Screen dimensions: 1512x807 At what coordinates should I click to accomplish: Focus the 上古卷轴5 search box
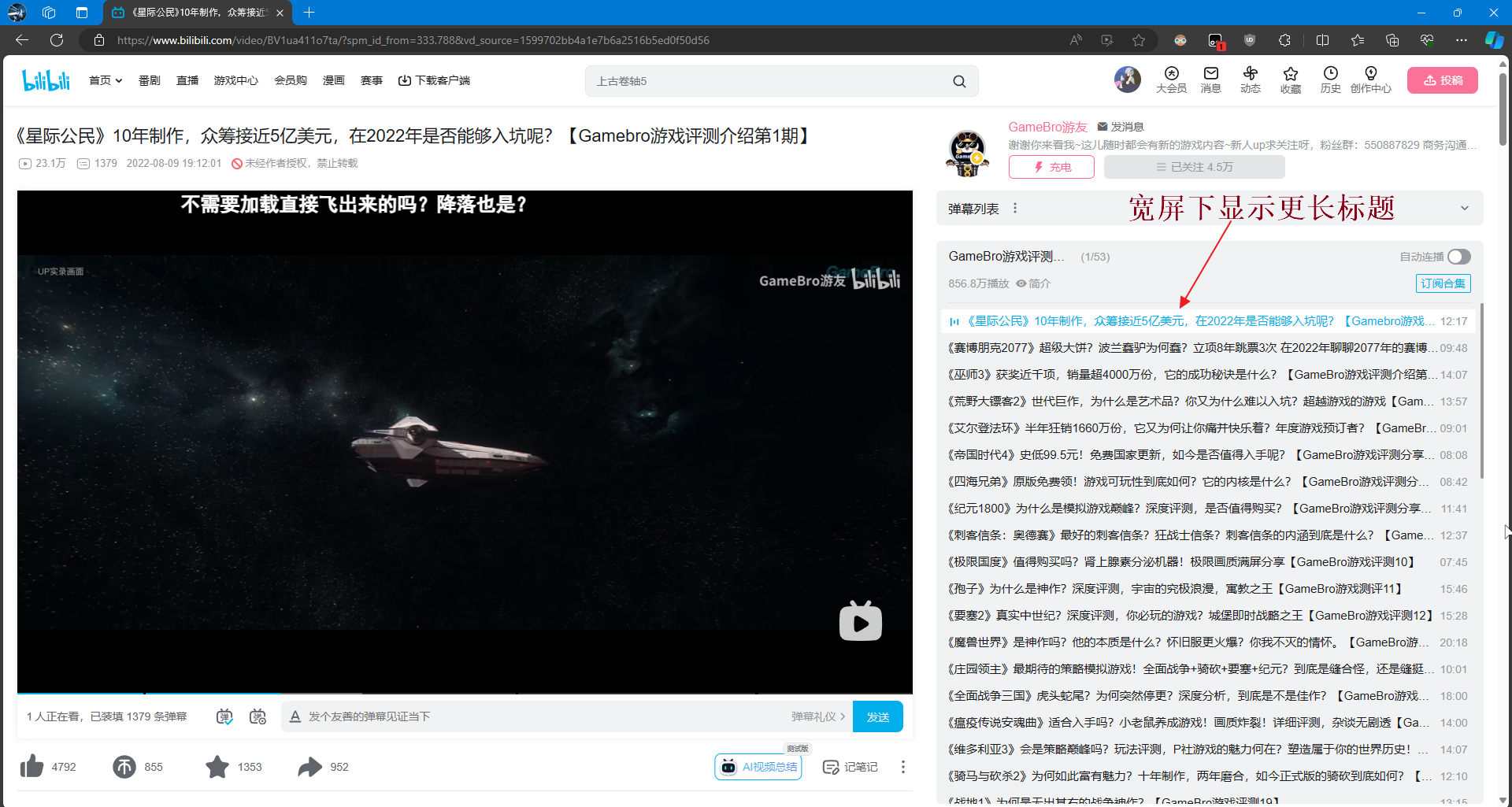tap(768, 81)
